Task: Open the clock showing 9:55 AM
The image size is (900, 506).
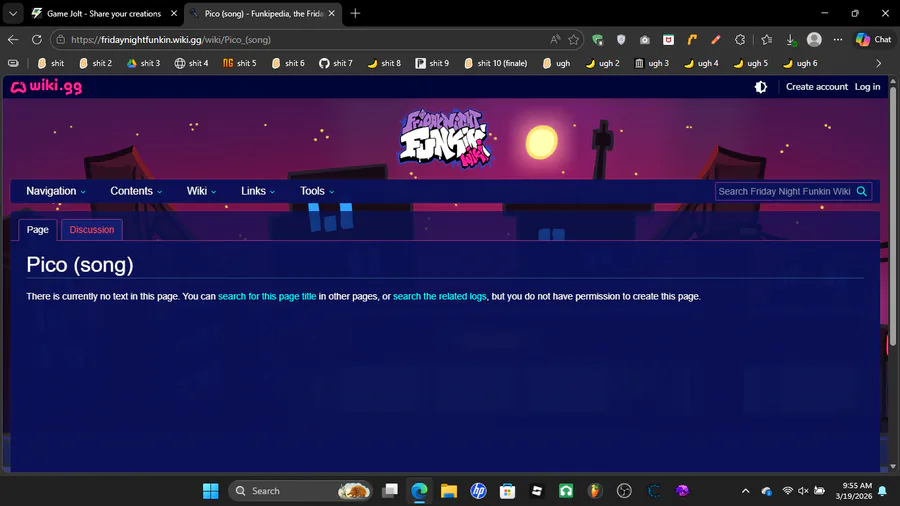Action: 854,491
